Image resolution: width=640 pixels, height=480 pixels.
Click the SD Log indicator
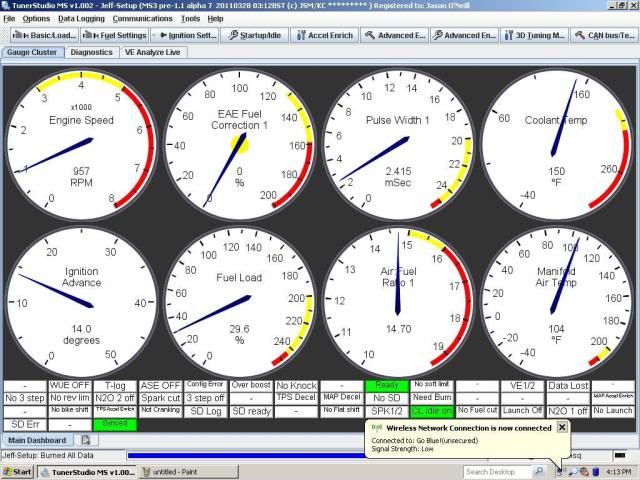click(205, 411)
